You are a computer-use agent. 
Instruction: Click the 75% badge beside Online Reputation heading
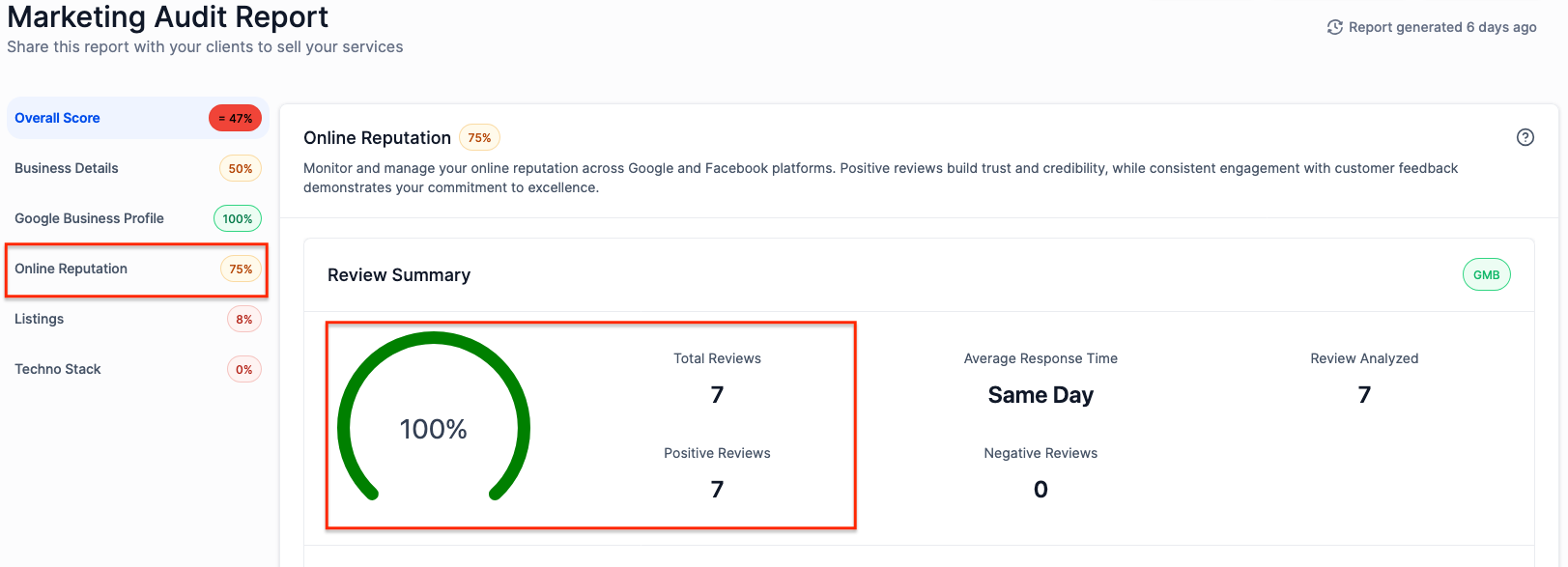479,138
